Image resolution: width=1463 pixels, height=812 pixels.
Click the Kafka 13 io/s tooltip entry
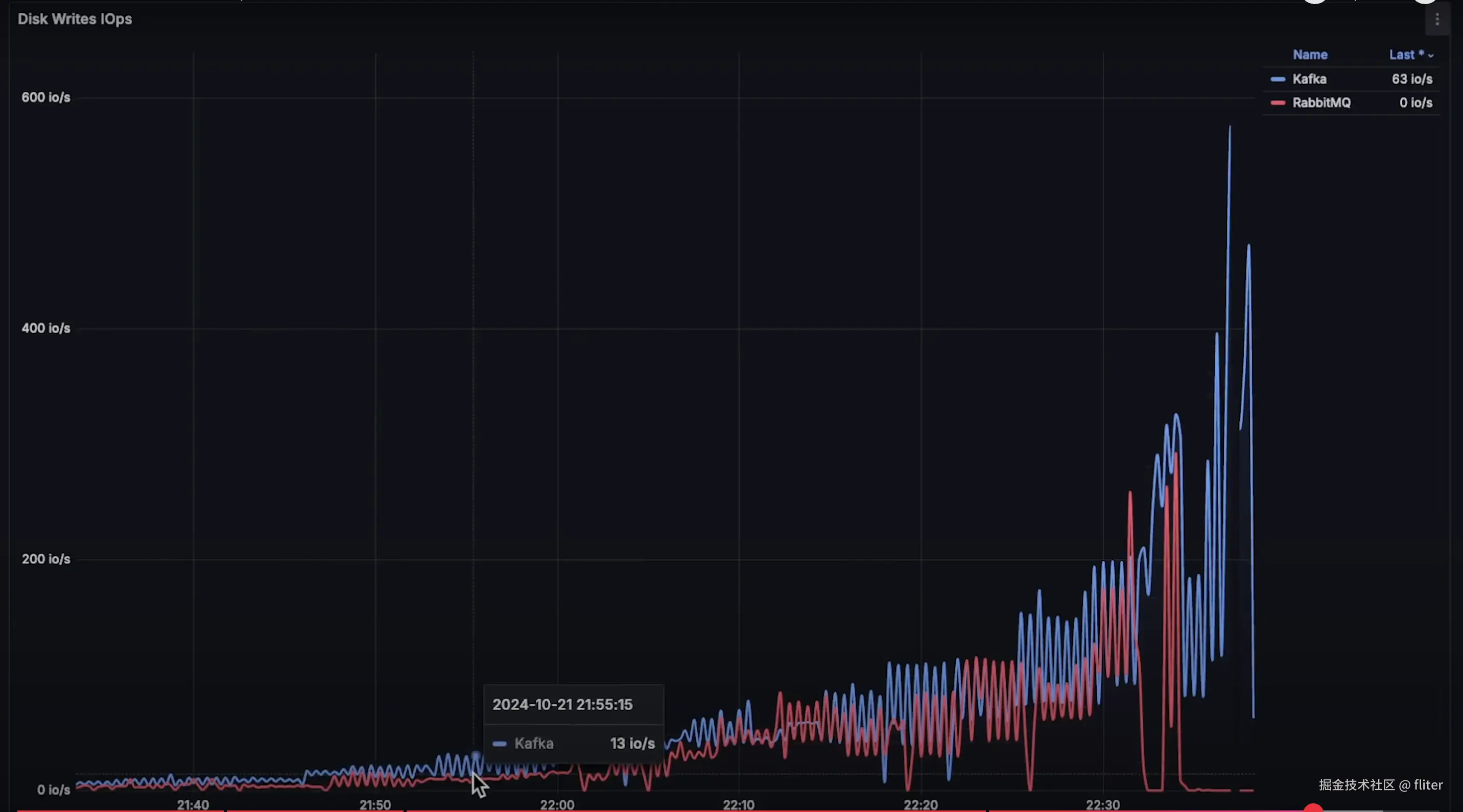(x=574, y=743)
